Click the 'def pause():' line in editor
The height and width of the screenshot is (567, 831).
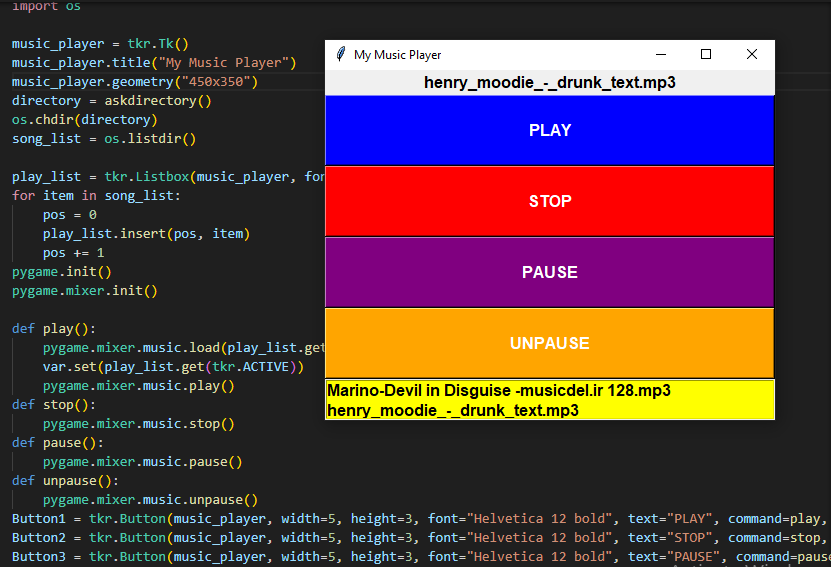(58, 442)
